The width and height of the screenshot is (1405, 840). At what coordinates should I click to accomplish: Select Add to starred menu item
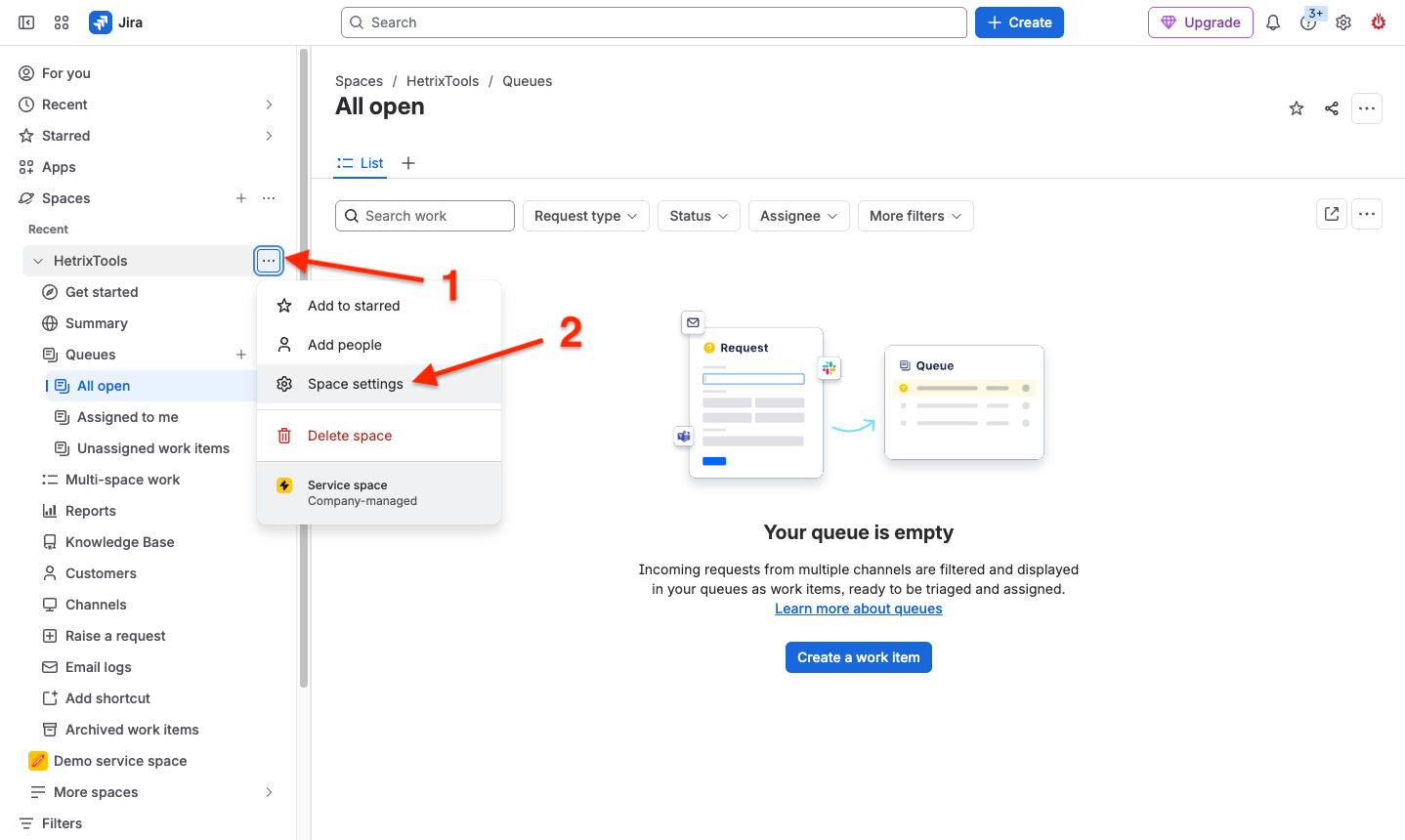379,306
